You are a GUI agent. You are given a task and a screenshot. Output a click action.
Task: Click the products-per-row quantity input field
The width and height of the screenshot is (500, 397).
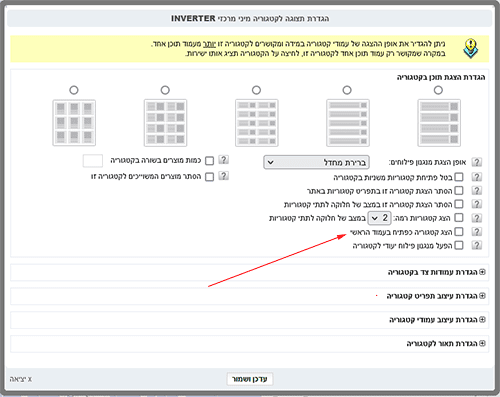click(93, 161)
